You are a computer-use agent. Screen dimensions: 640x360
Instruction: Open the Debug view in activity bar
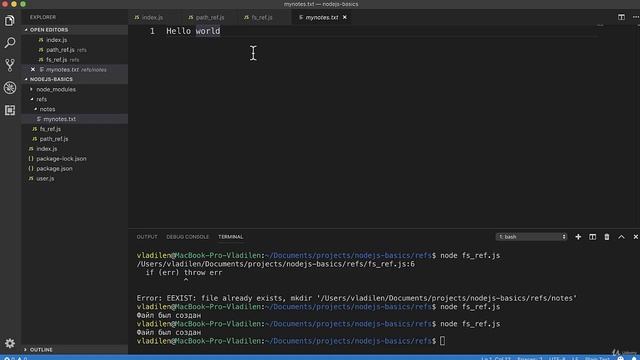tap(10, 87)
